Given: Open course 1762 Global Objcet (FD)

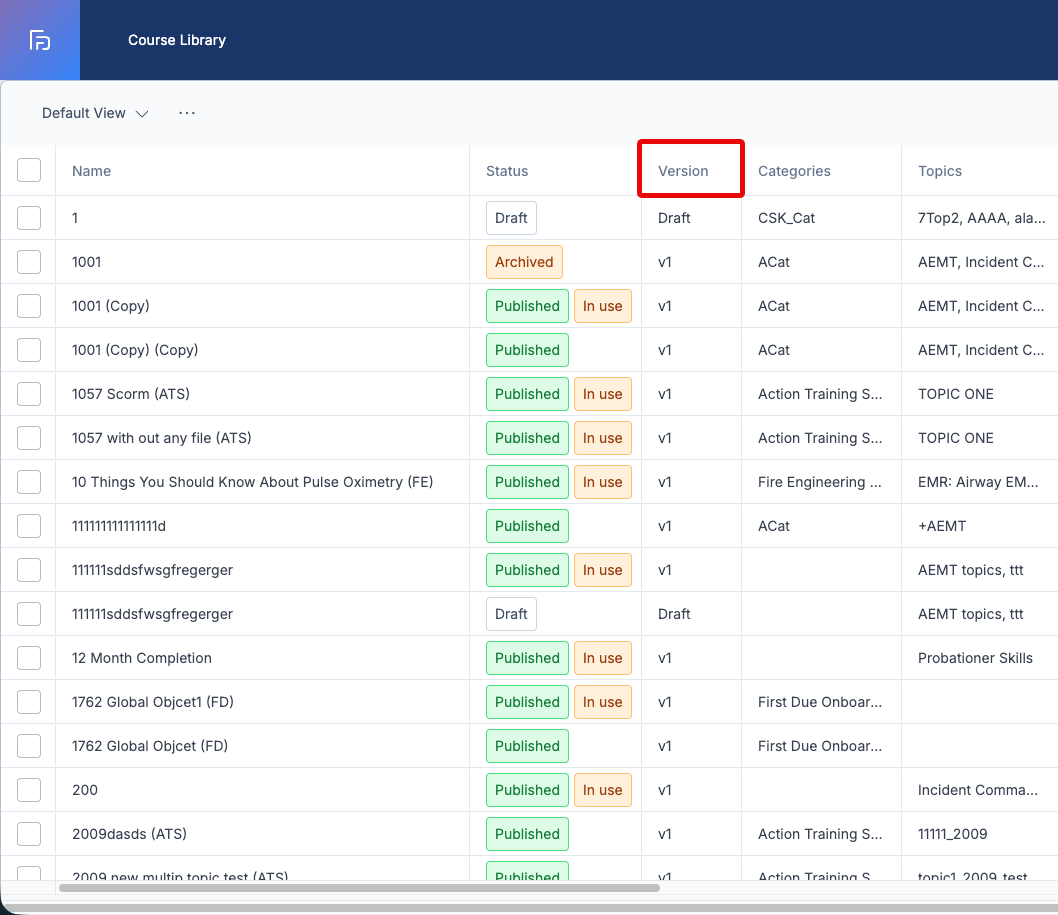Looking at the screenshot, I should 150,746.
